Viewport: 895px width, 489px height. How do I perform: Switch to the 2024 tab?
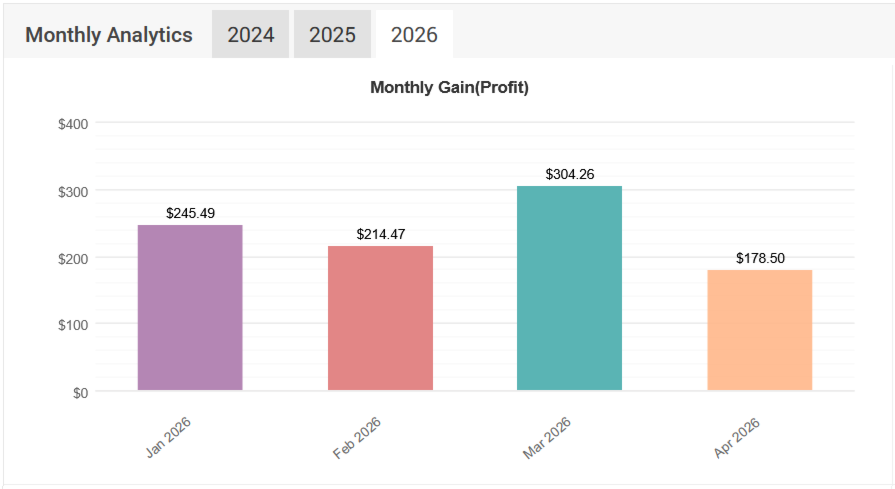coord(250,35)
